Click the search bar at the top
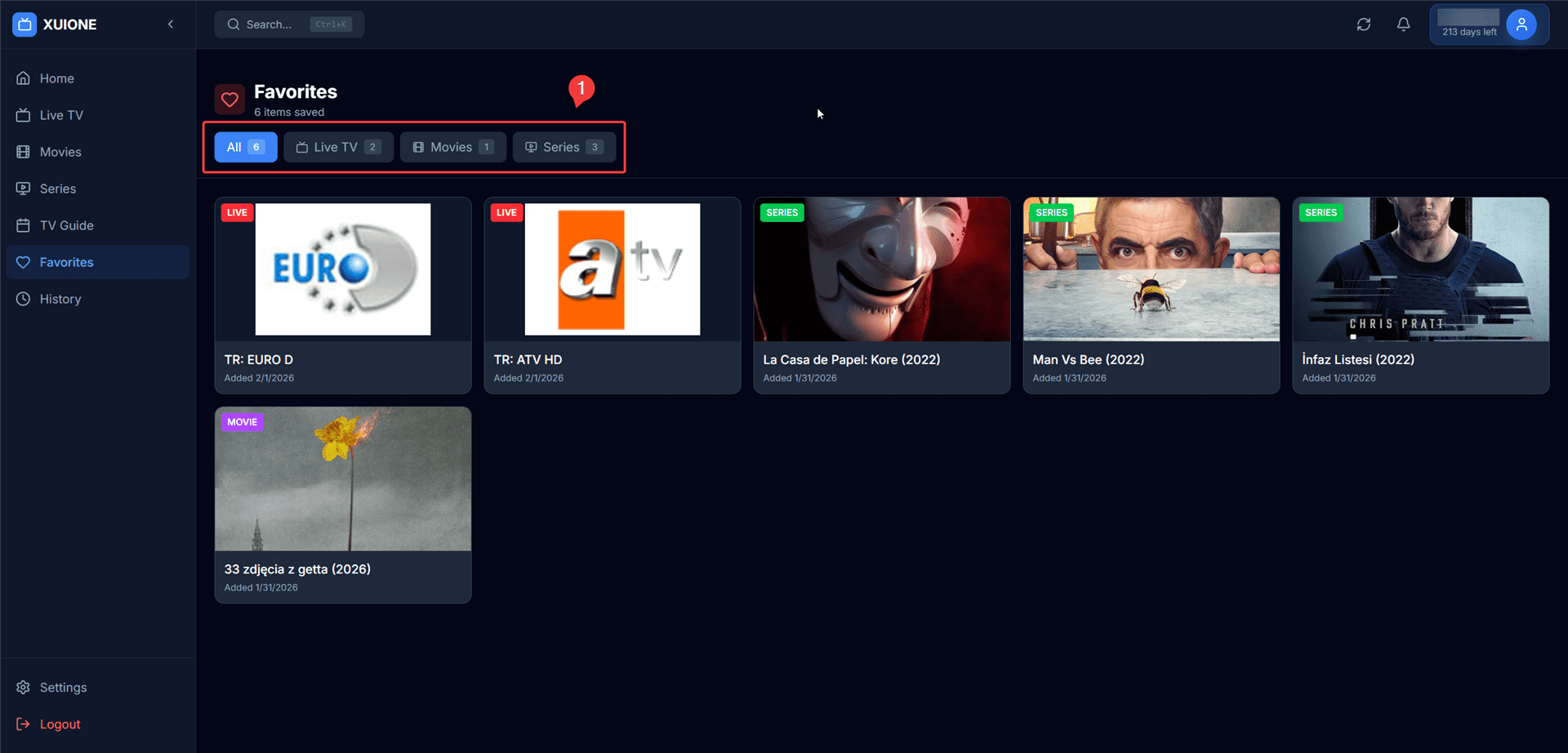Screen dimensions: 1568x753 (x=289, y=24)
